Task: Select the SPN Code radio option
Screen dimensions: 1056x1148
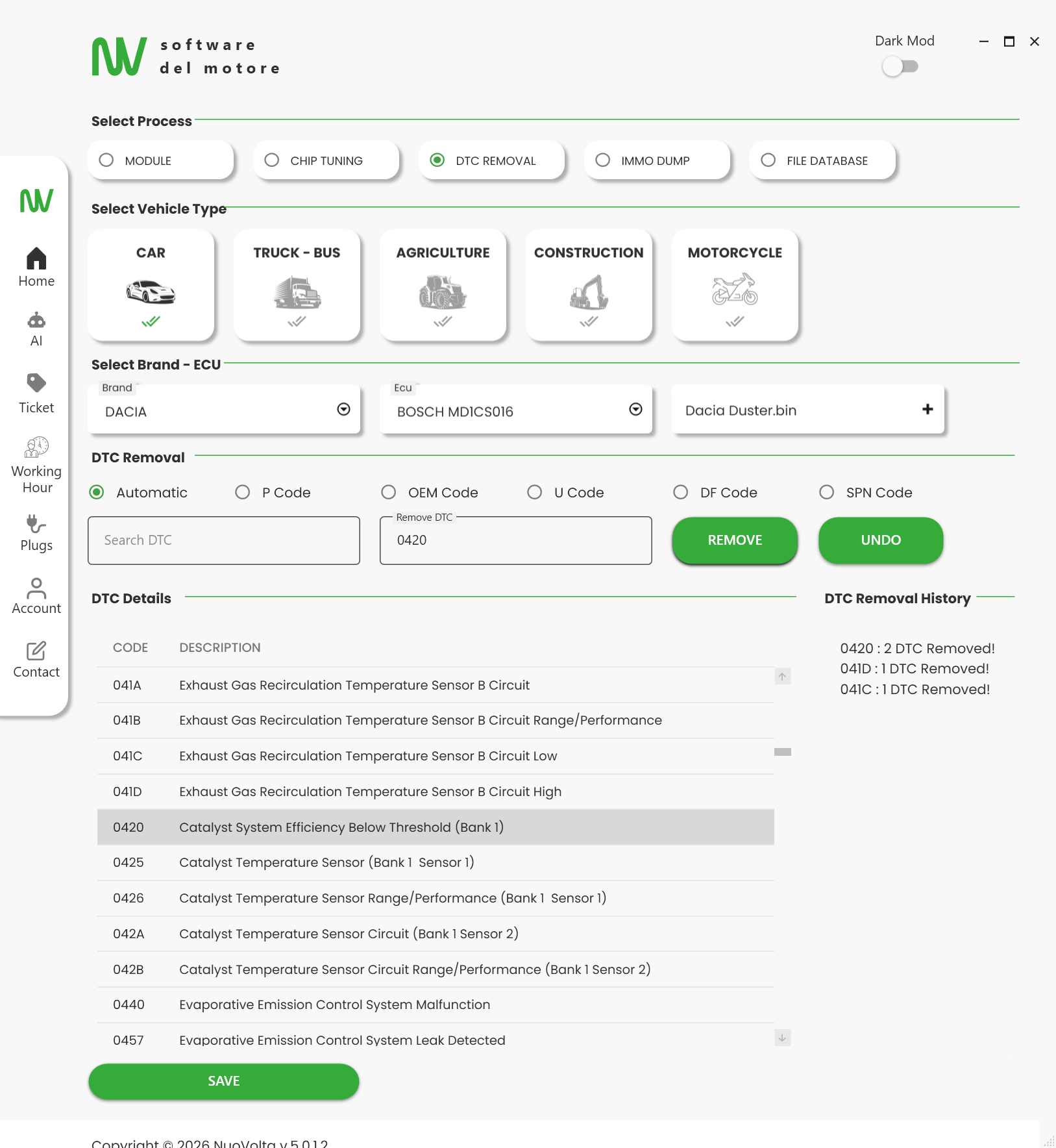Action: tap(826, 492)
